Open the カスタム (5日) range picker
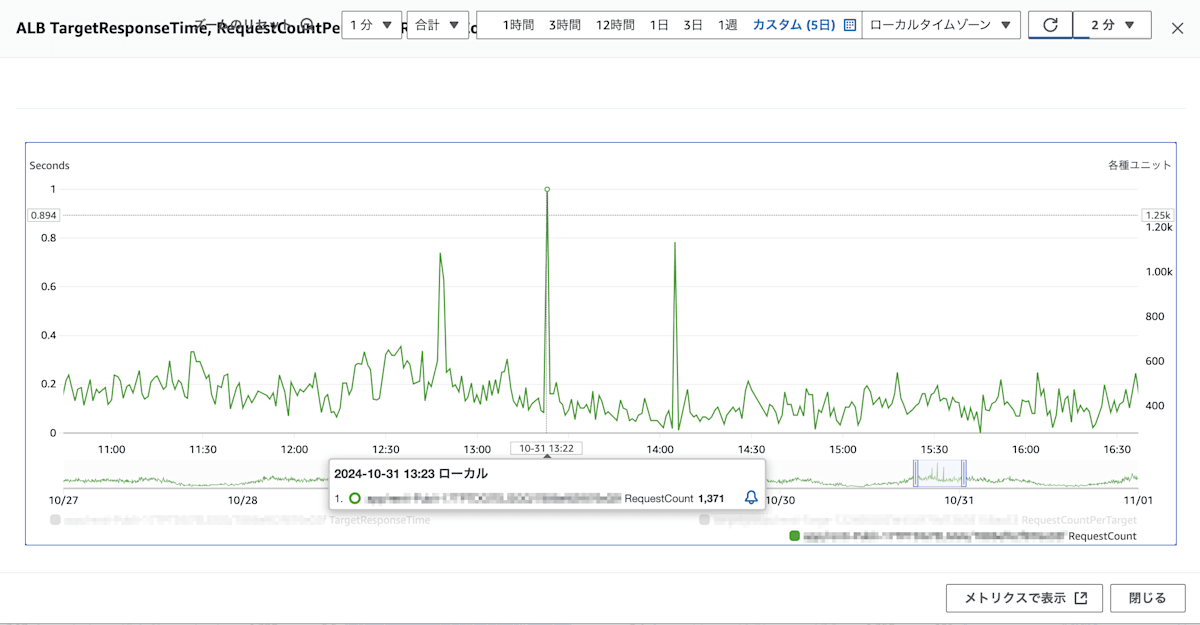The width and height of the screenshot is (1200, 625). (x=804, y=25)
